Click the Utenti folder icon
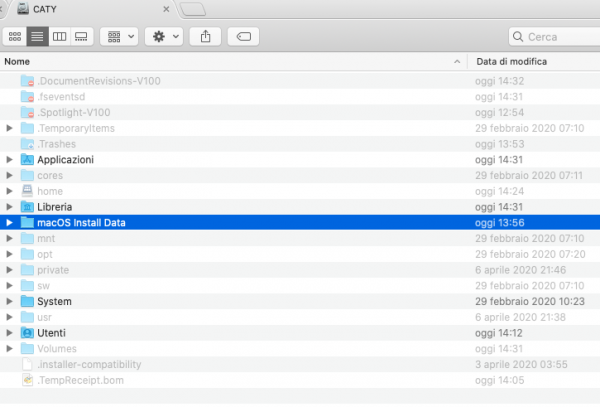Viewport: 600px width, 407px height. (x=27, y=333)
